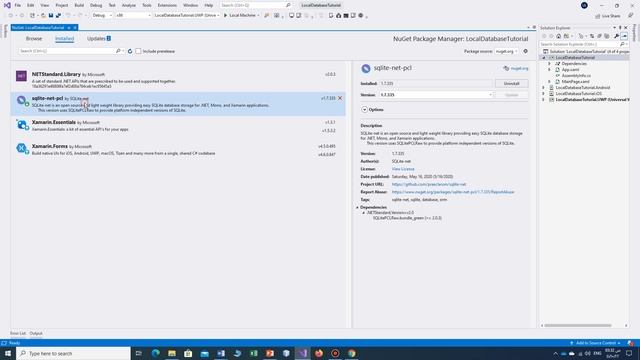The width and height of the screenshot is (640, 360).
Task: Open Solution Explorer Properties wrench icon
Action: (x=616, y=36)
